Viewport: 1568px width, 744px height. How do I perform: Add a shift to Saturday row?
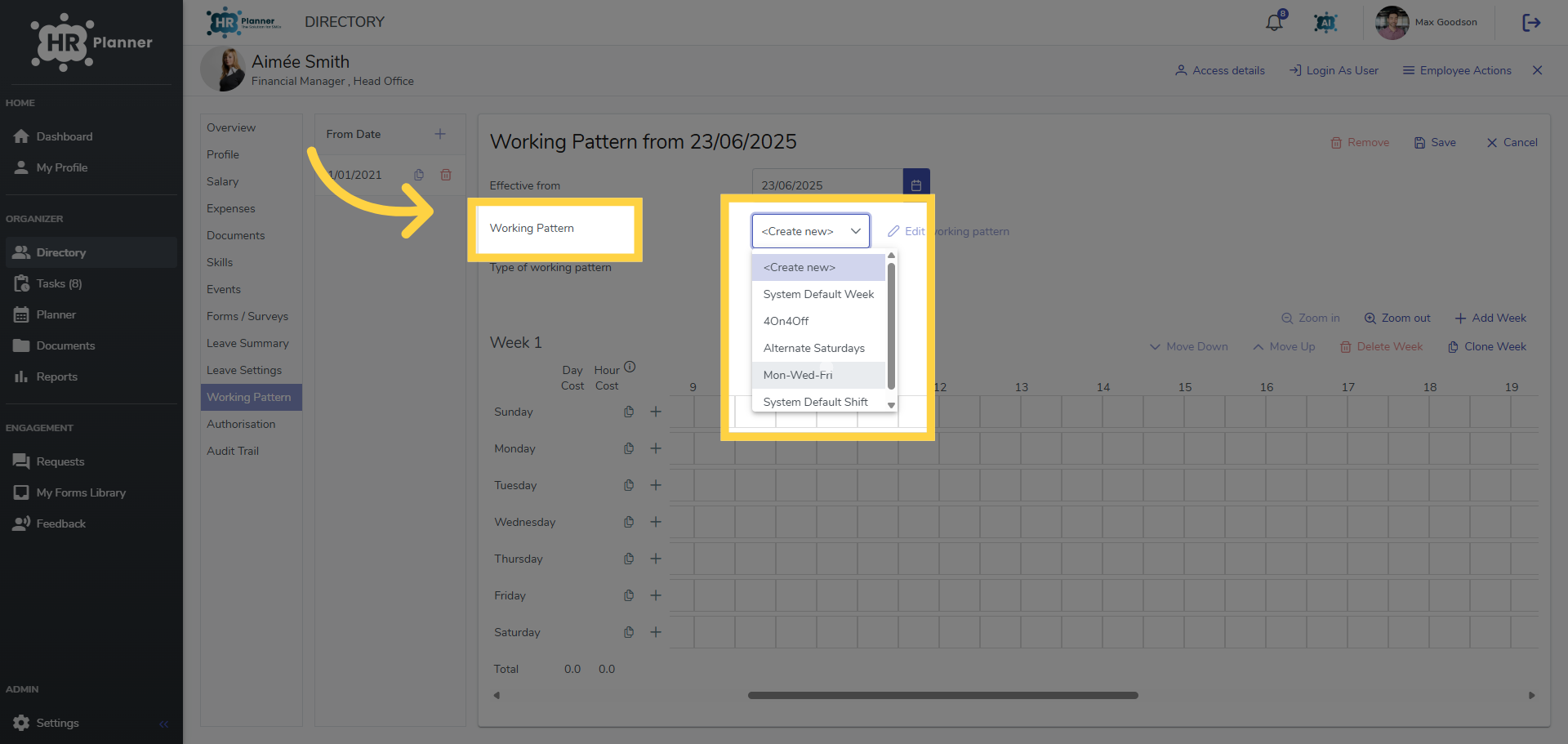pos(656,632)
